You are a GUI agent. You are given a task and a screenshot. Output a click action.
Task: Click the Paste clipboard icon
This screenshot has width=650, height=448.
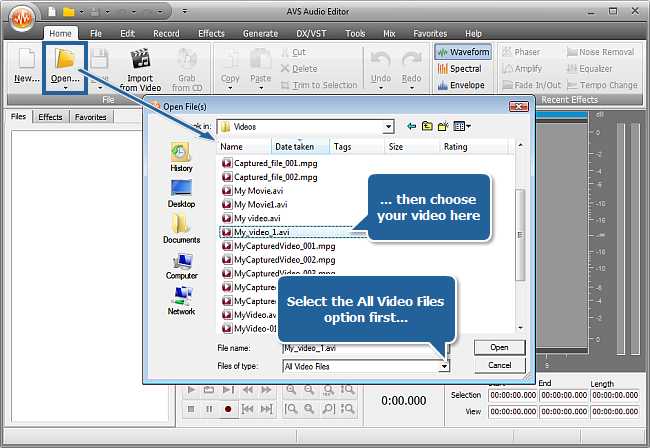pos(261,61)
